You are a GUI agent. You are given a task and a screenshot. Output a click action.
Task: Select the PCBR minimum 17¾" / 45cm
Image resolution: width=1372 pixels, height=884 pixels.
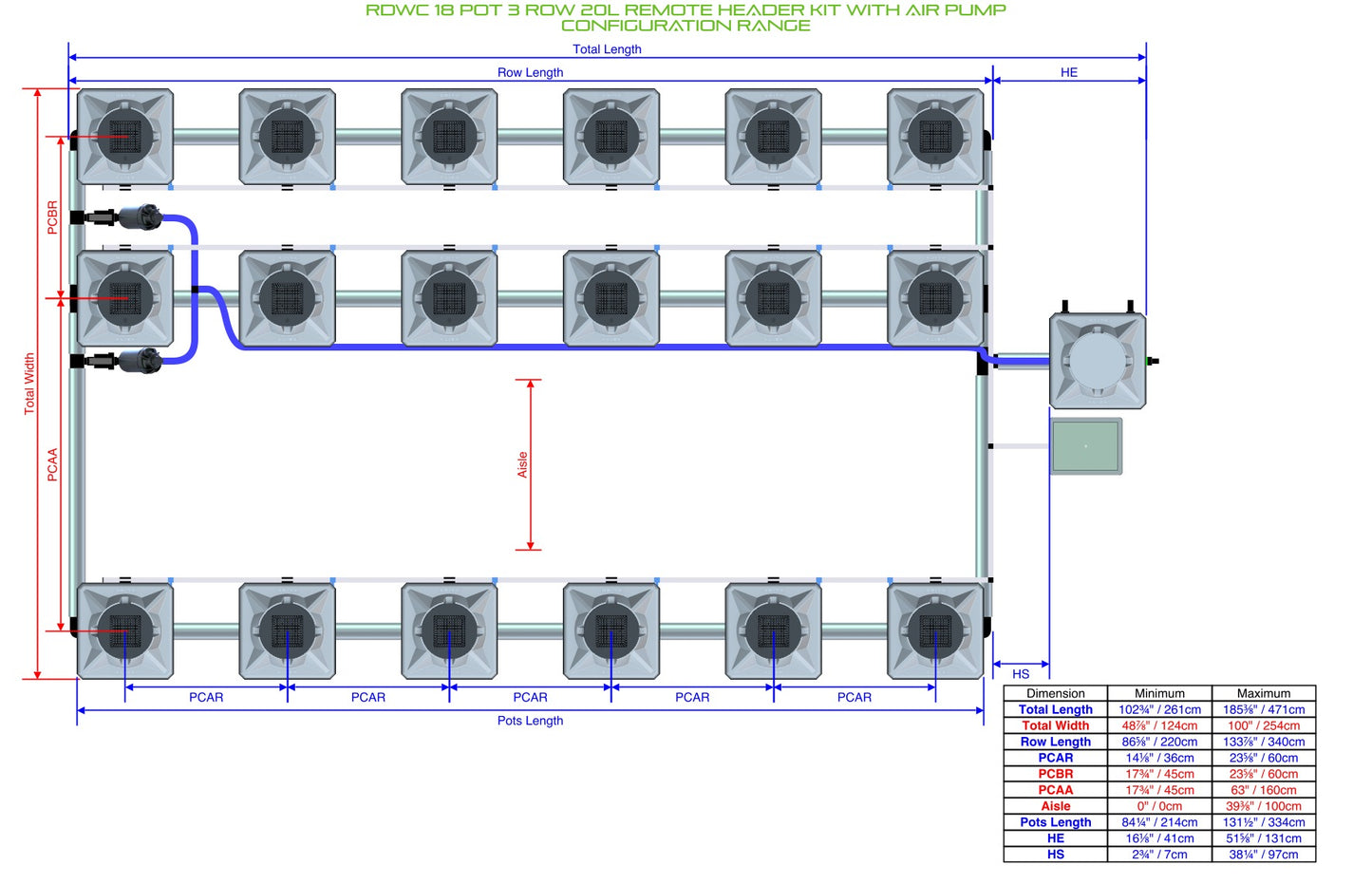point(1160,775)
